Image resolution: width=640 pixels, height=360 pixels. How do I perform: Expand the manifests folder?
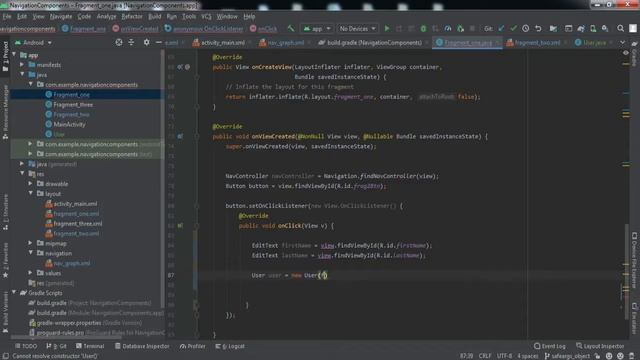coord(22,65)
